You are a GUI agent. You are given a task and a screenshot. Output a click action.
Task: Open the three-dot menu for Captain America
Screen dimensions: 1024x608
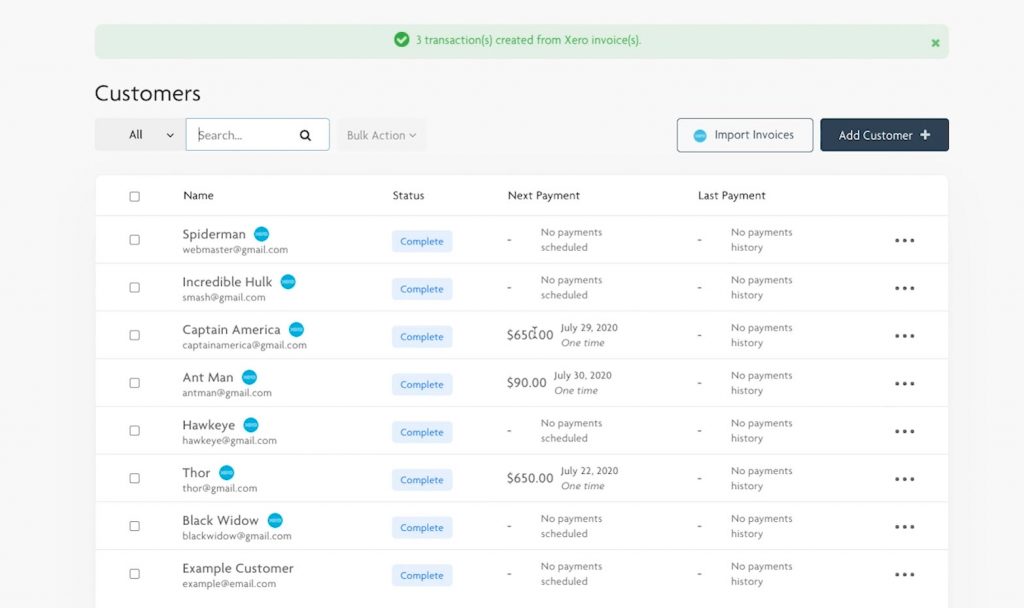[x=904, y=336]
